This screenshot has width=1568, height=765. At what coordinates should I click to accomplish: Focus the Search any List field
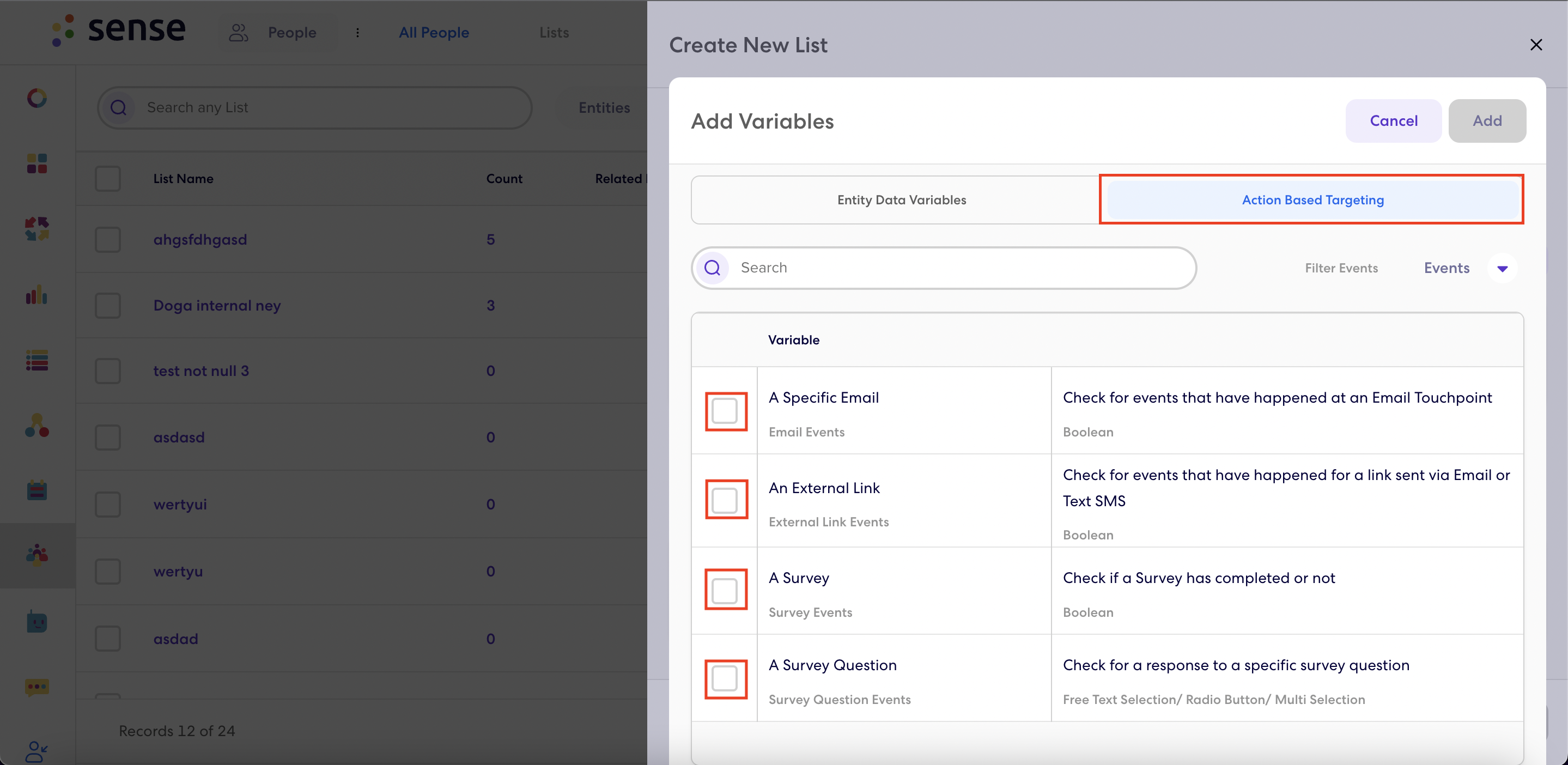pos(315,108)
